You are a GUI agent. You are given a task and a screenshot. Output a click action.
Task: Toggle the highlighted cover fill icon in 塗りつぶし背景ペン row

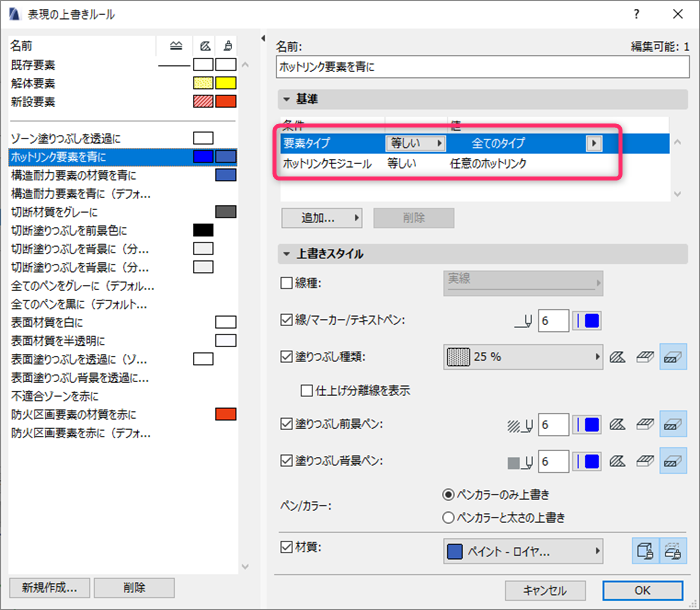click(673, 461)
